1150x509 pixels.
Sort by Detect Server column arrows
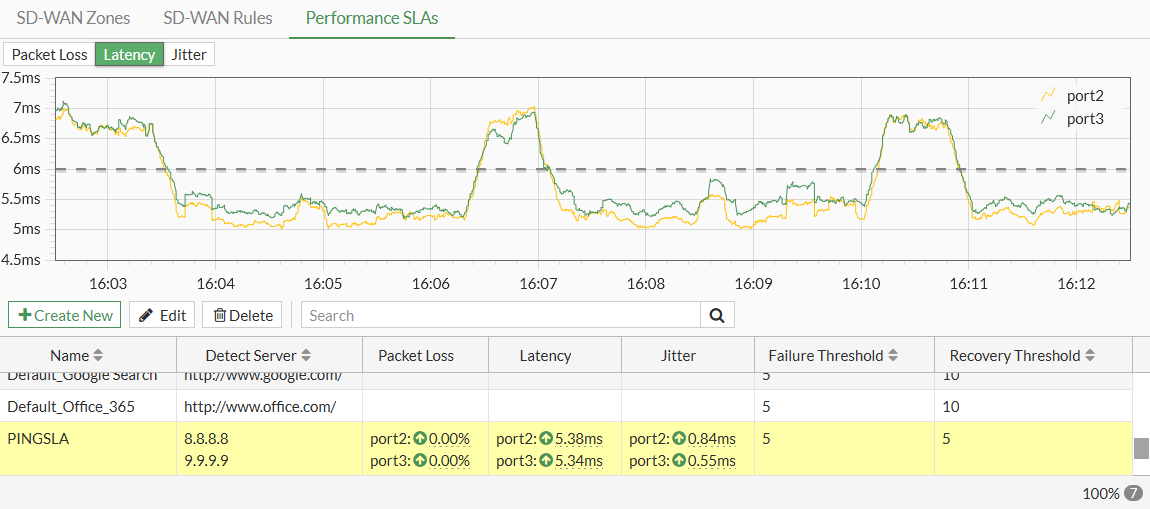tap(306, 356)
